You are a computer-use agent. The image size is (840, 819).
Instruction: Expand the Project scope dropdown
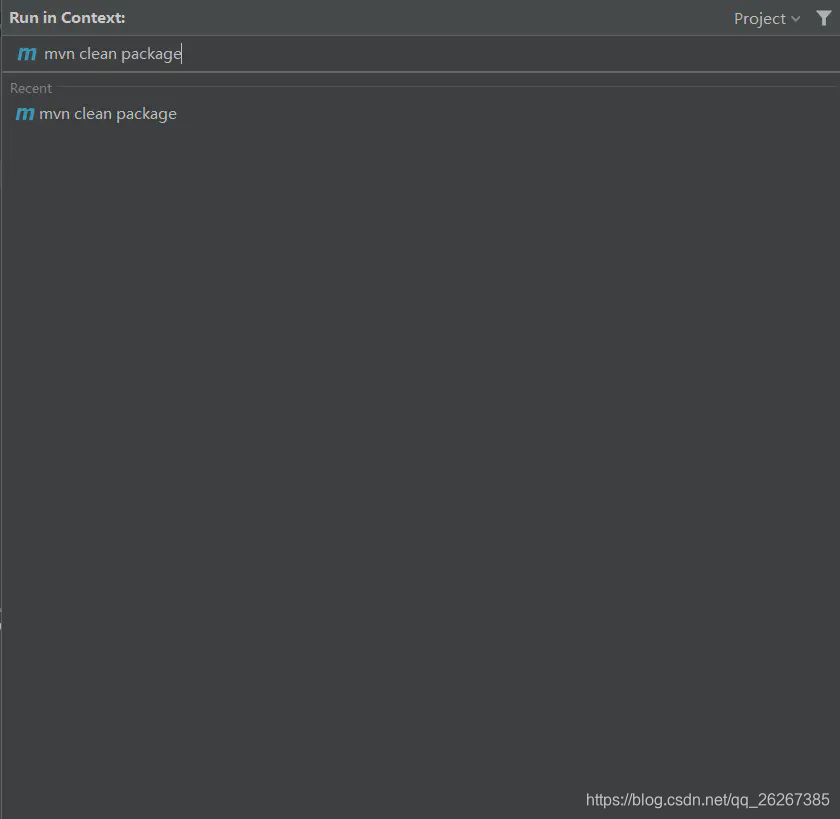pyautogui.click(x=767, y=19)
